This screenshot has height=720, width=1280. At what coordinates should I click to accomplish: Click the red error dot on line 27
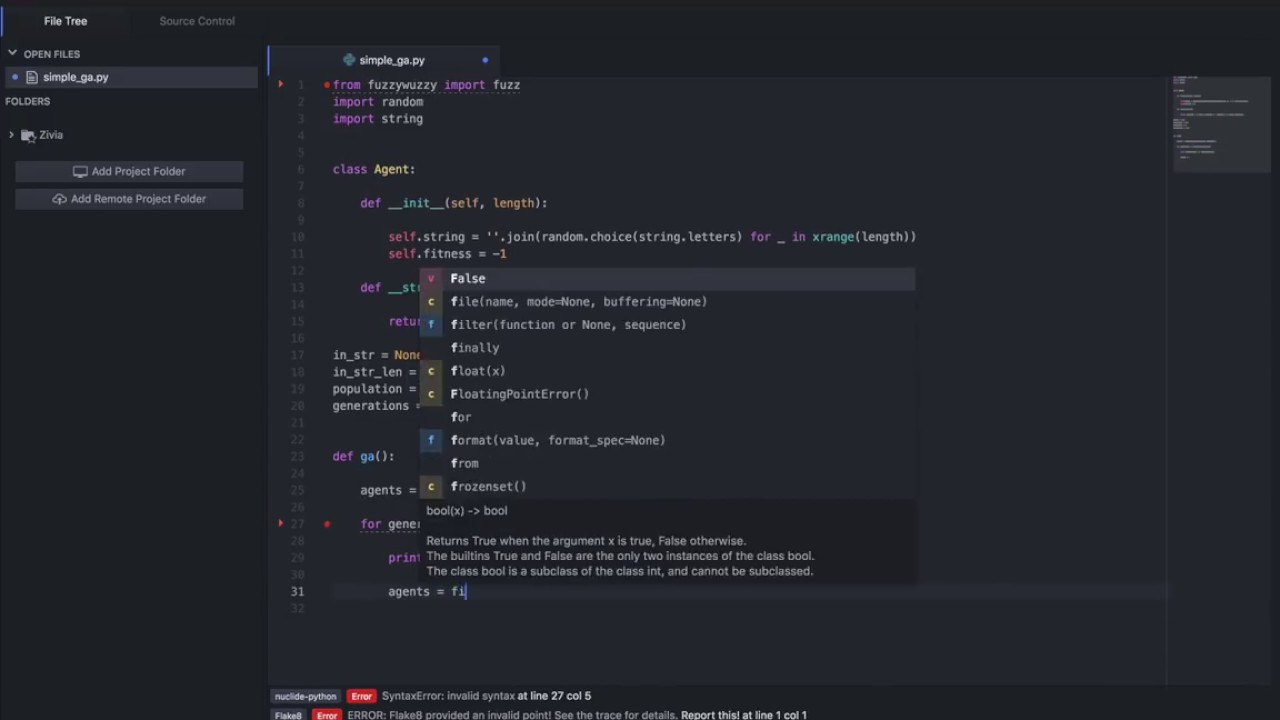(x=327, y=523)
